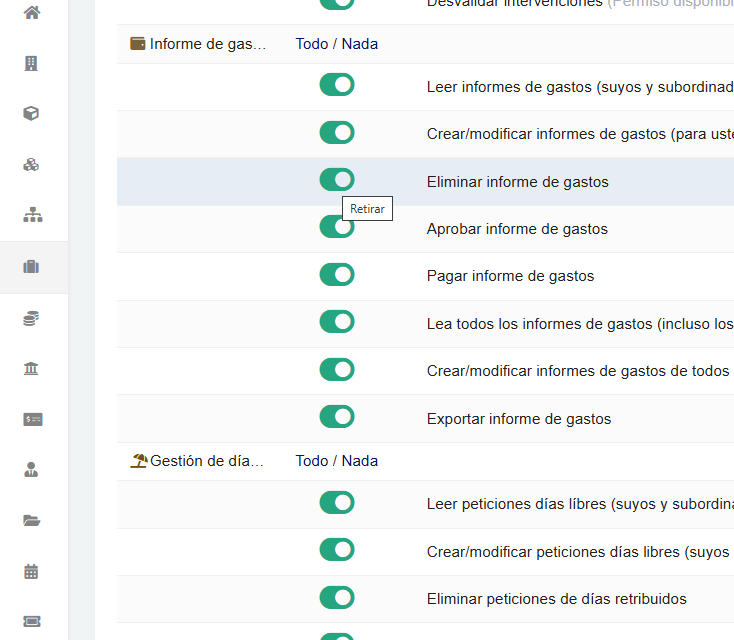
Task: Open the Tickets icon in sidebar
Action: [32, 622]
